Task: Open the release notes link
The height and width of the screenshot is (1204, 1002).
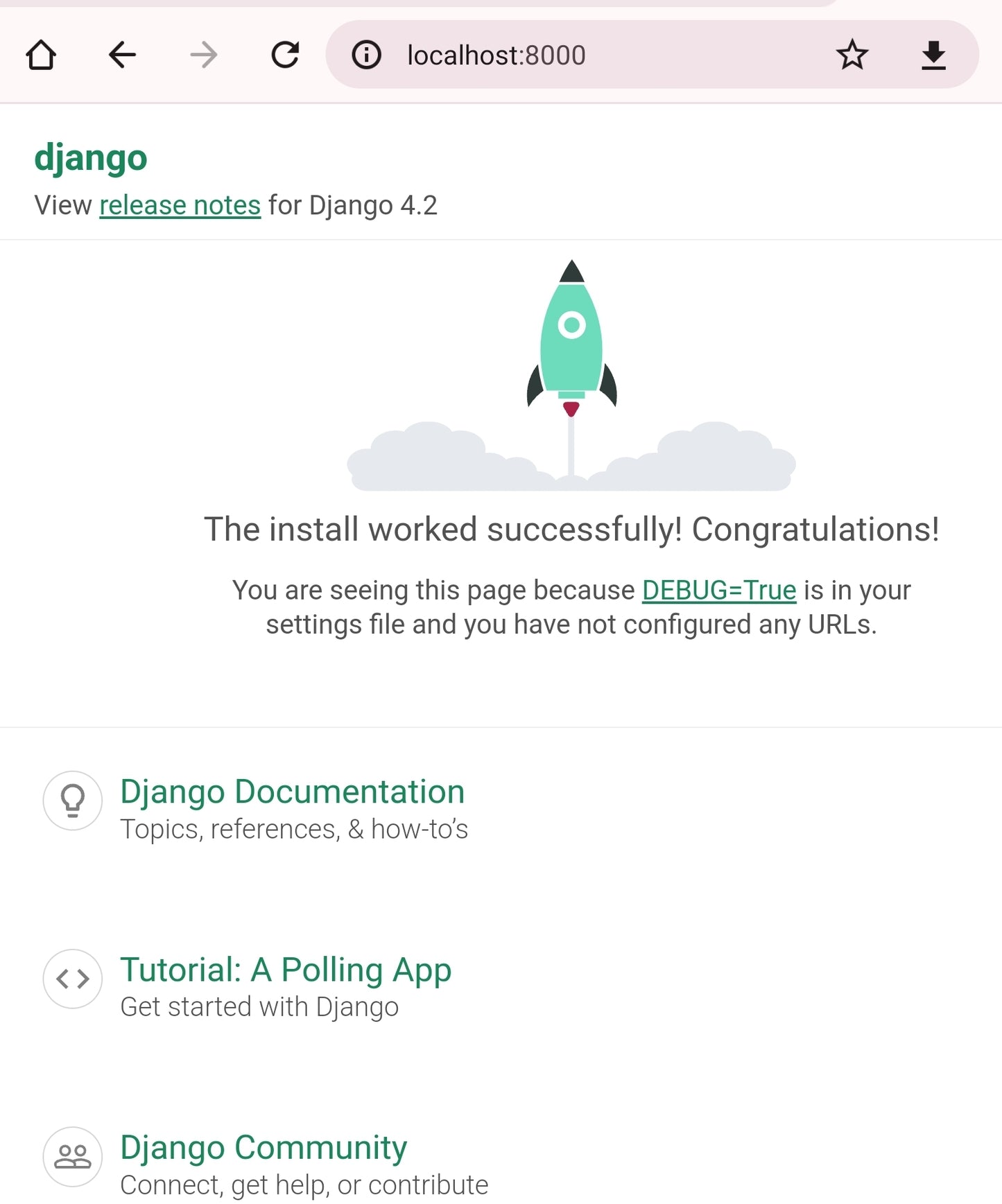Action: point(180,205)
